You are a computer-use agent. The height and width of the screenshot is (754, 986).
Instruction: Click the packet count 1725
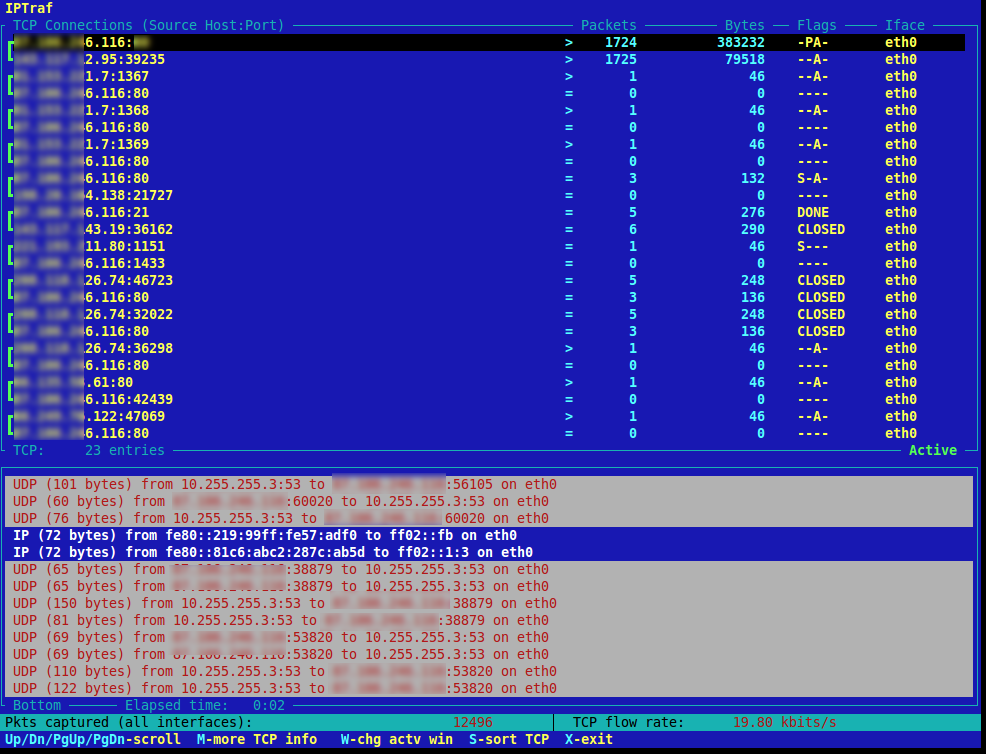[621, 59]
